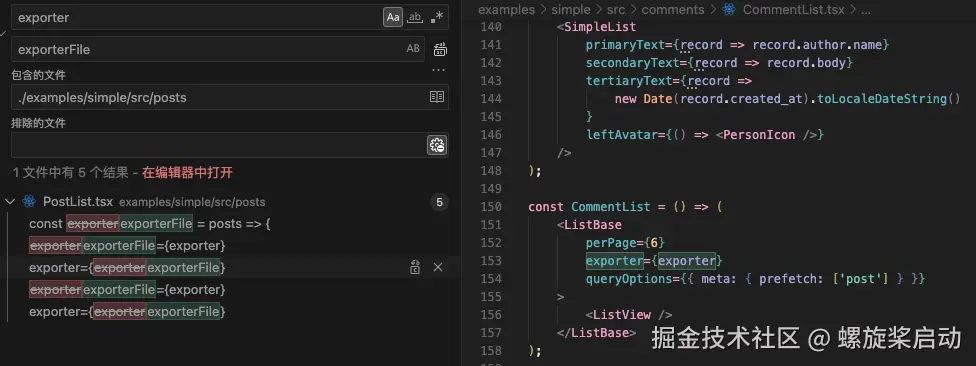Image resolution: width=976 pixels, height=366 pixels.
Task: Click simple breadcrumb segment
Action: [x=571, y=9]
